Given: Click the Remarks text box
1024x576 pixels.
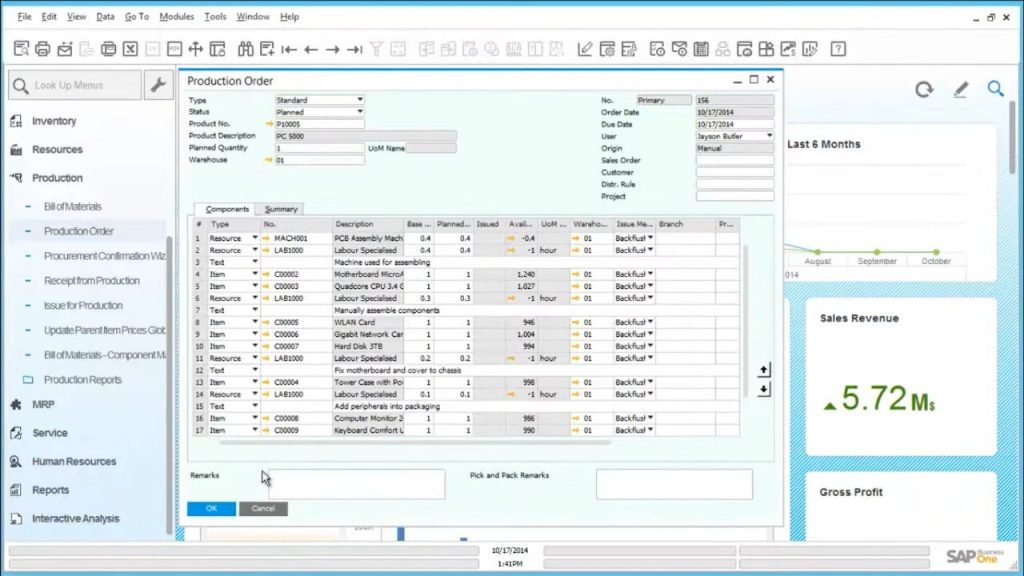Looking at the screenshot, I should (357, 484).
